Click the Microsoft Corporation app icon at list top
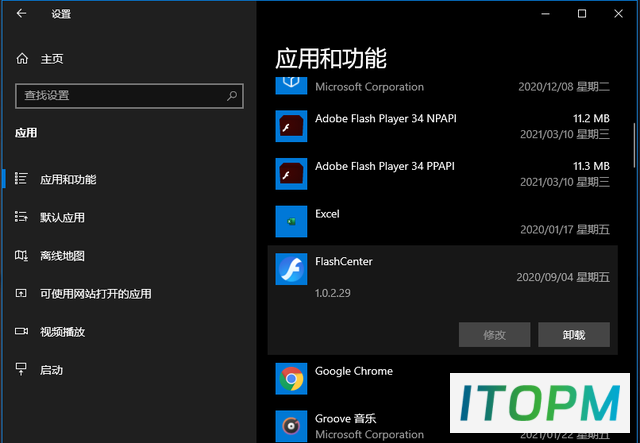Screen dimensions: 640x443 [291, 85]
